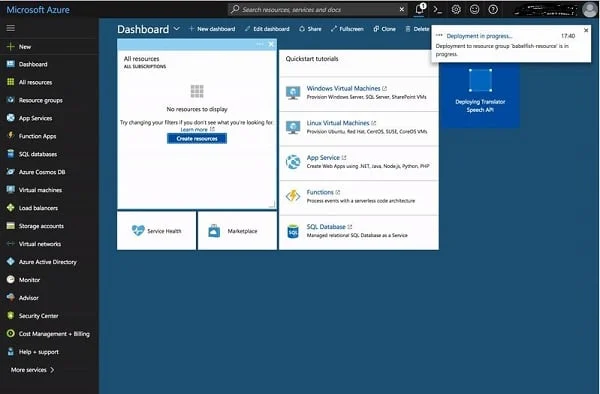Click the New plus icon in sidebar

tap(11, 47)
